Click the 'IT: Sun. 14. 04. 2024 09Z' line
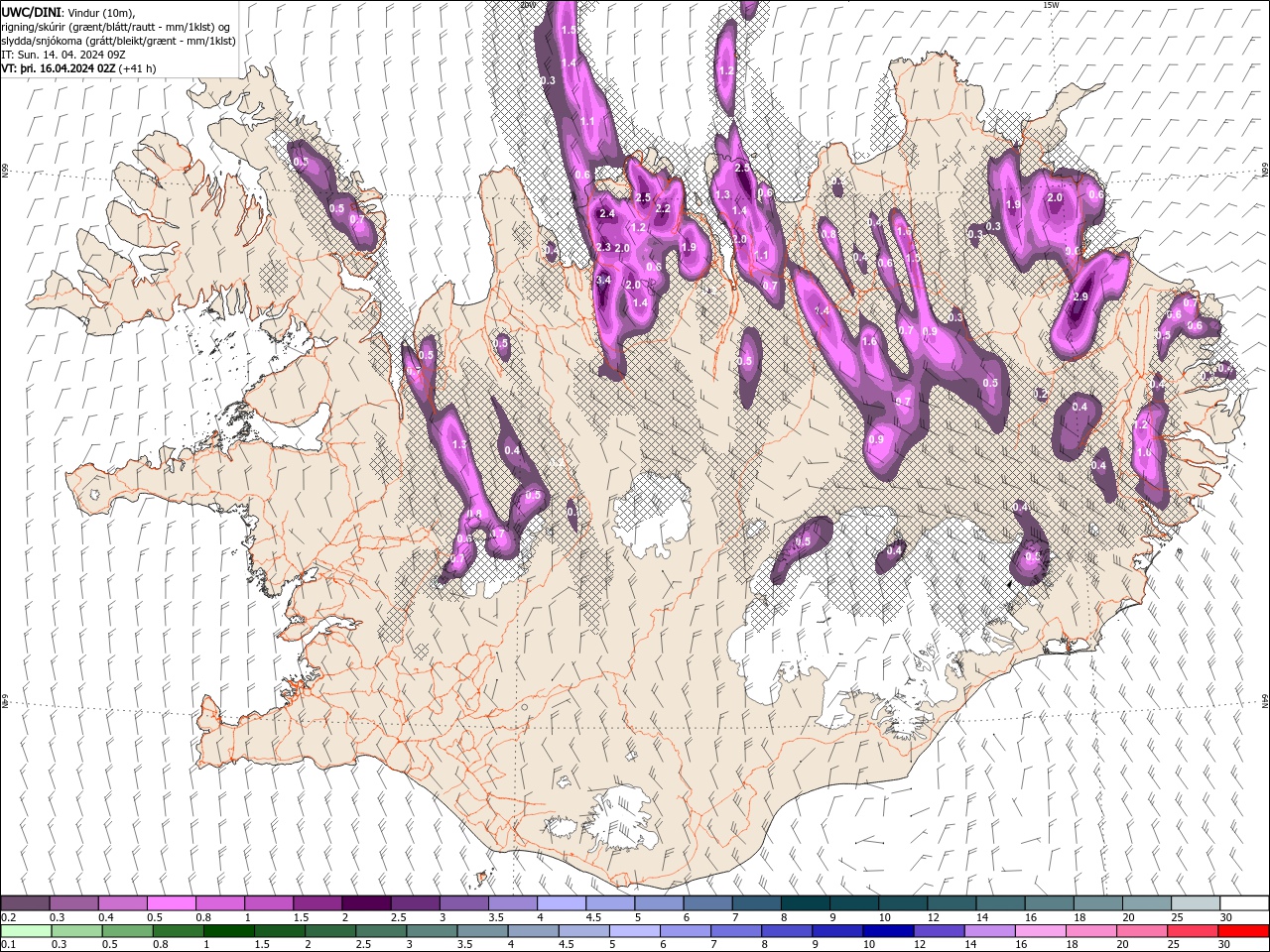1270x952 pixels. 63,55
